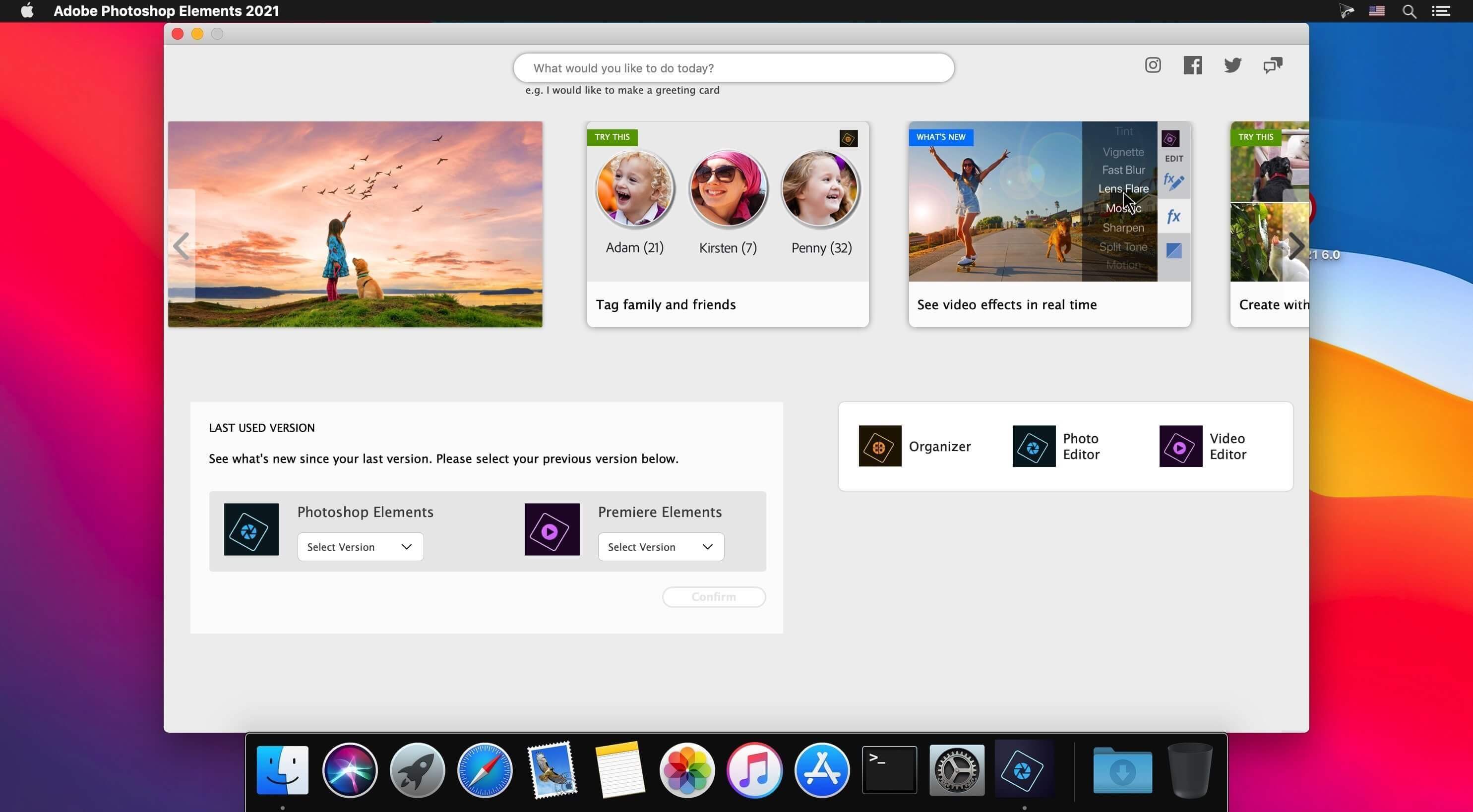
Task: Open Photos app in macOS dock
Action: 687,770
